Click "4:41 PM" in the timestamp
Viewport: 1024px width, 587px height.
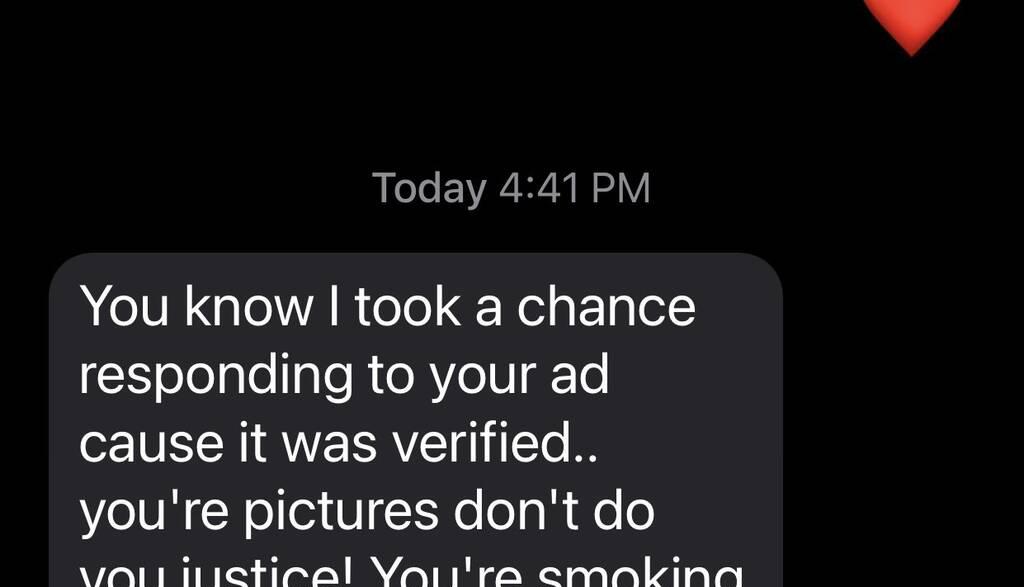point(575,188)
